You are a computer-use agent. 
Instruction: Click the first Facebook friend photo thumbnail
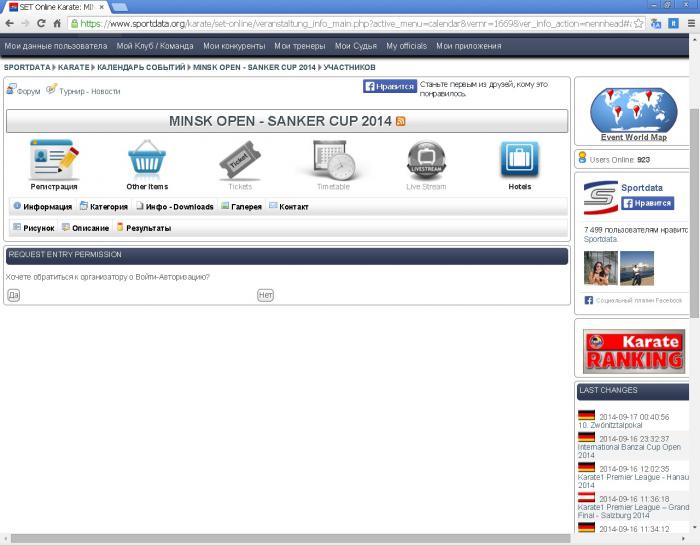tap(601, 268)
